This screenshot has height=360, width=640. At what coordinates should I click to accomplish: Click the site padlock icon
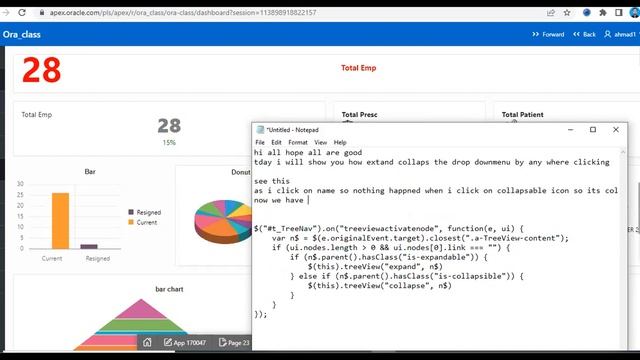point(42,13)
